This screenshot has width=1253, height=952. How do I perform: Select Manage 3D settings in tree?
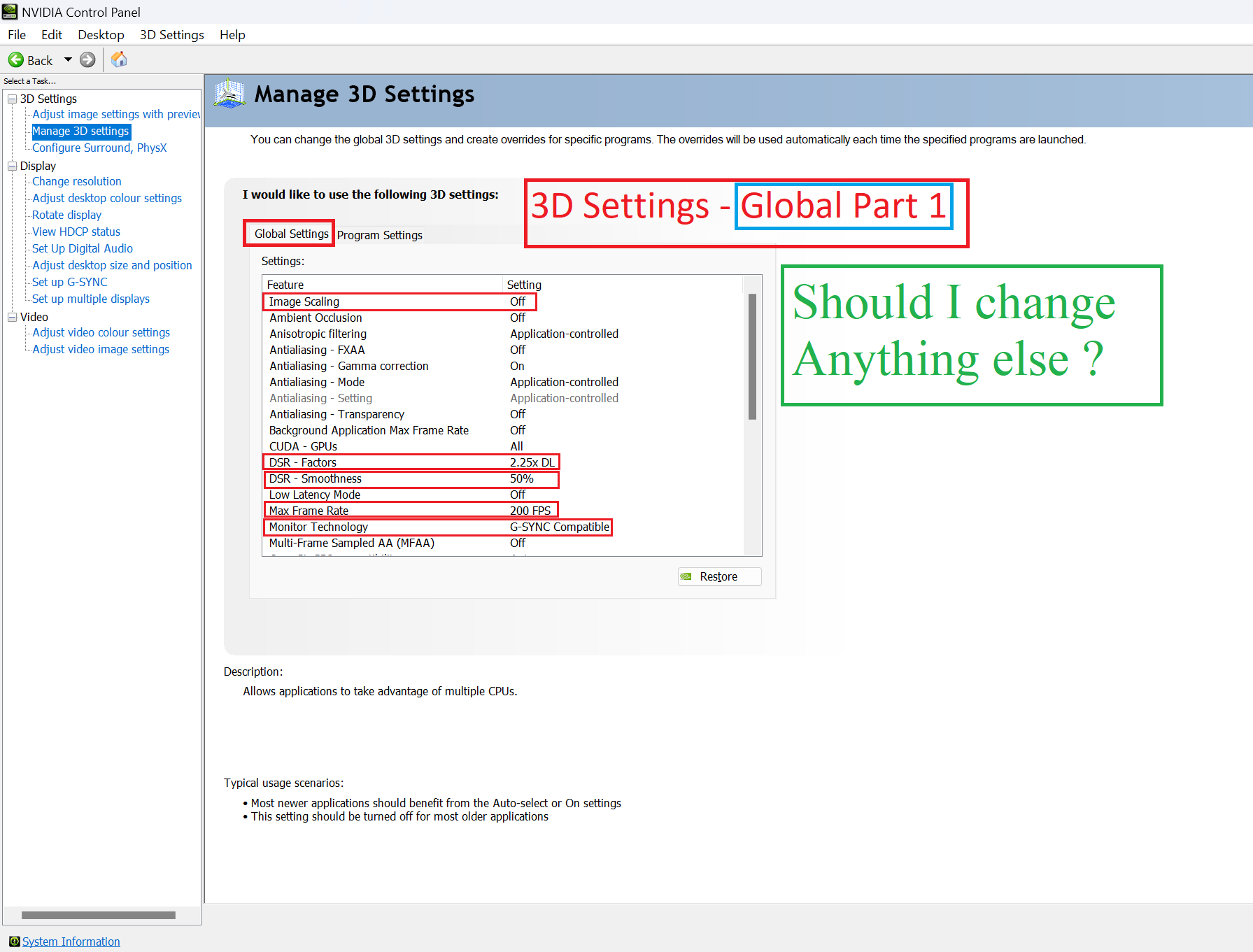(x=81, y=131)
